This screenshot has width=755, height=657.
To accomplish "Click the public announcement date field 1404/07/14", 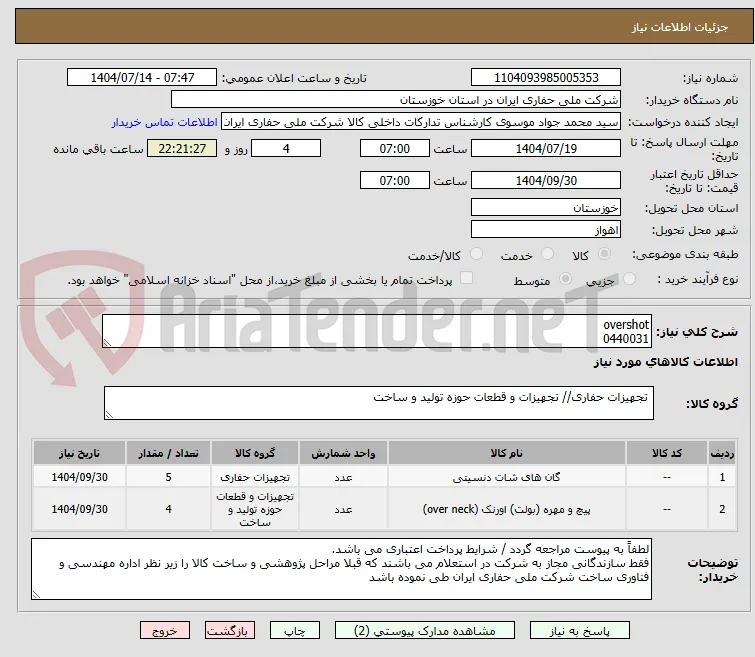I will [142, 78].
